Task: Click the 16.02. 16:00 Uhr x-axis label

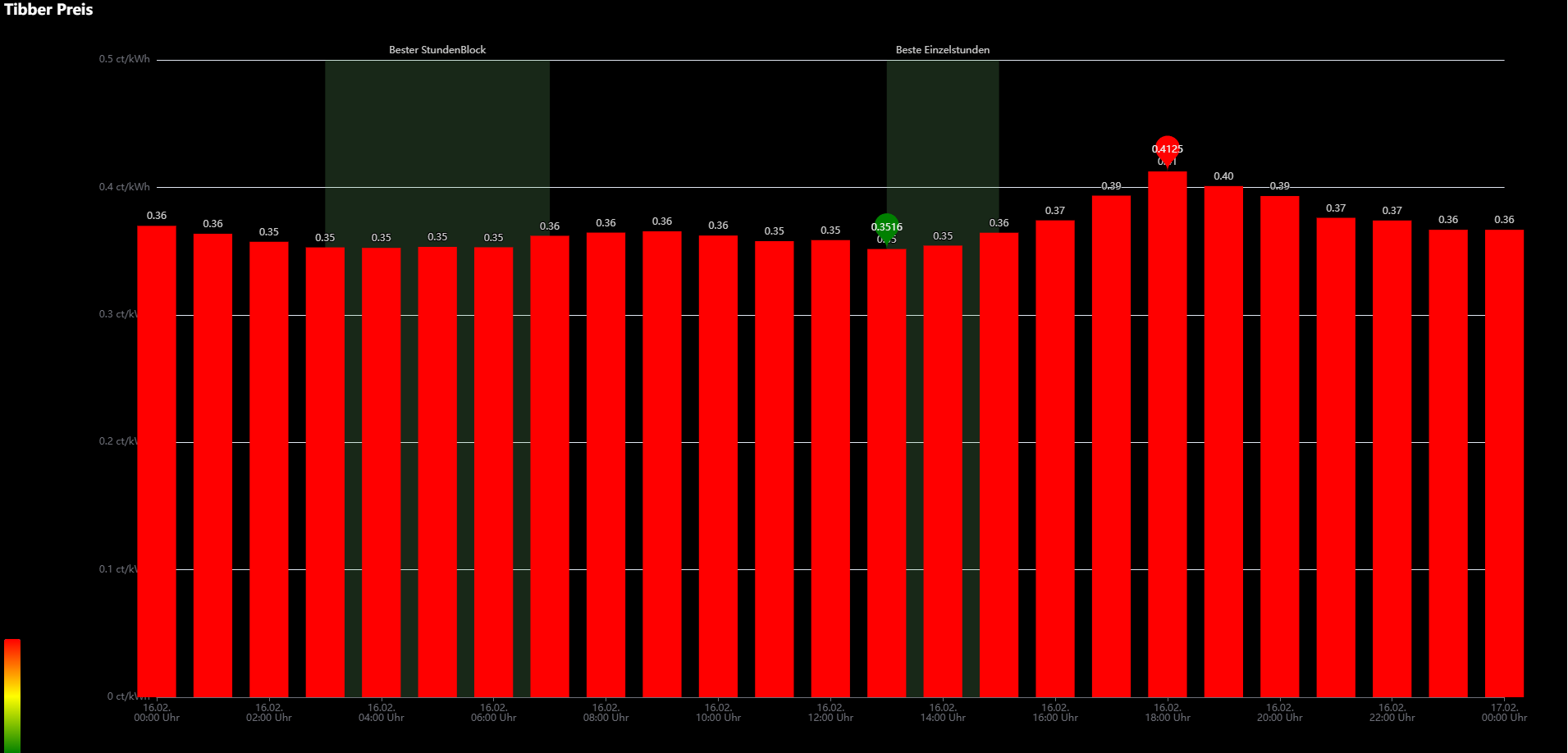Action: tap(1055, 712)
